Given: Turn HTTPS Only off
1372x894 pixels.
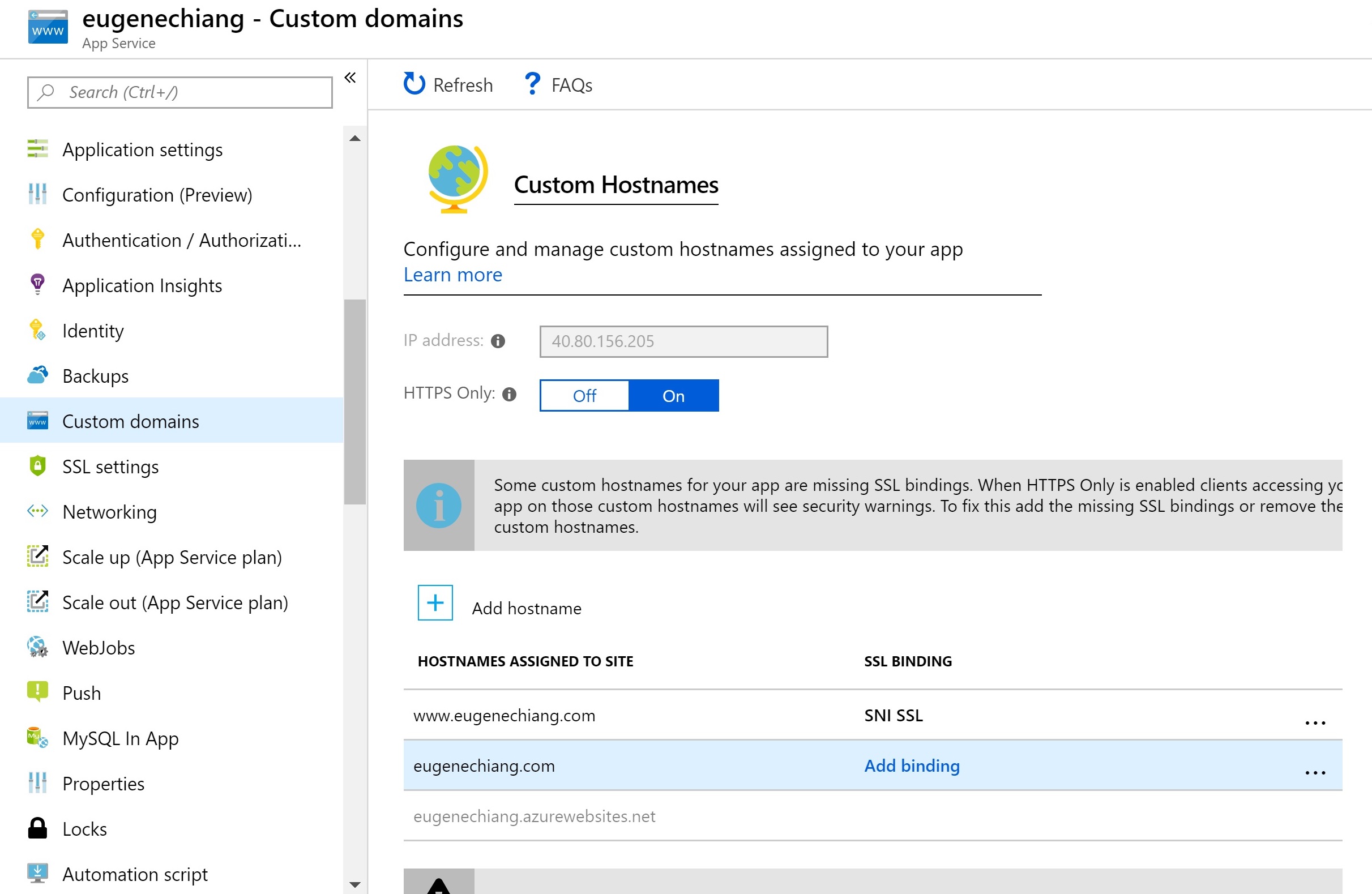Looking at the screenshot, I should pos(584,395).
